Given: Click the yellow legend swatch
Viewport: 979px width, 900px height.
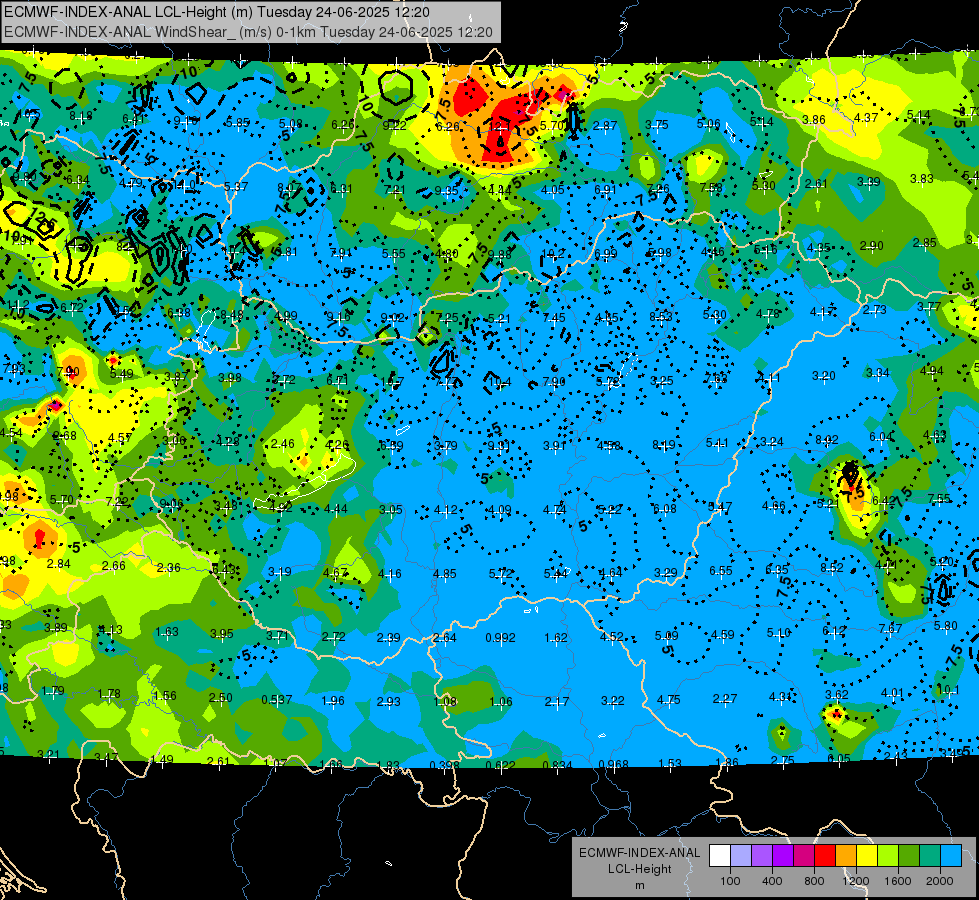Looking at the screenshot, I should [x=867, y=856].
